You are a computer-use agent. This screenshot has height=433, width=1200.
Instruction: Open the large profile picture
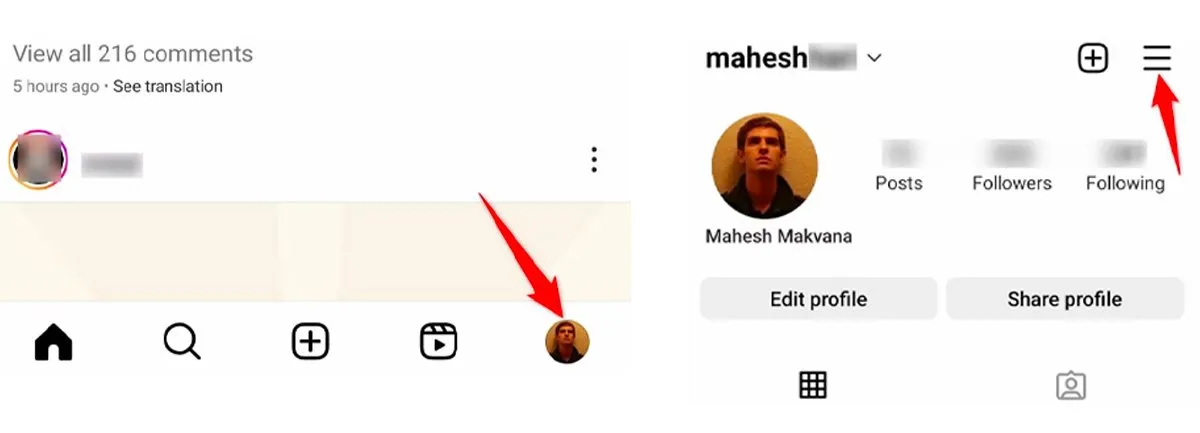765,166
